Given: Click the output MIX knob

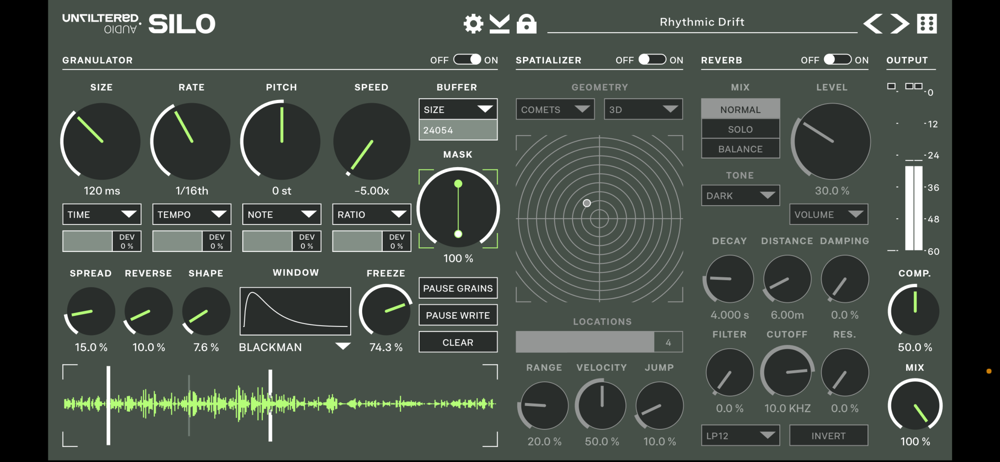Looking at the screenshot, I should point(915,405).
